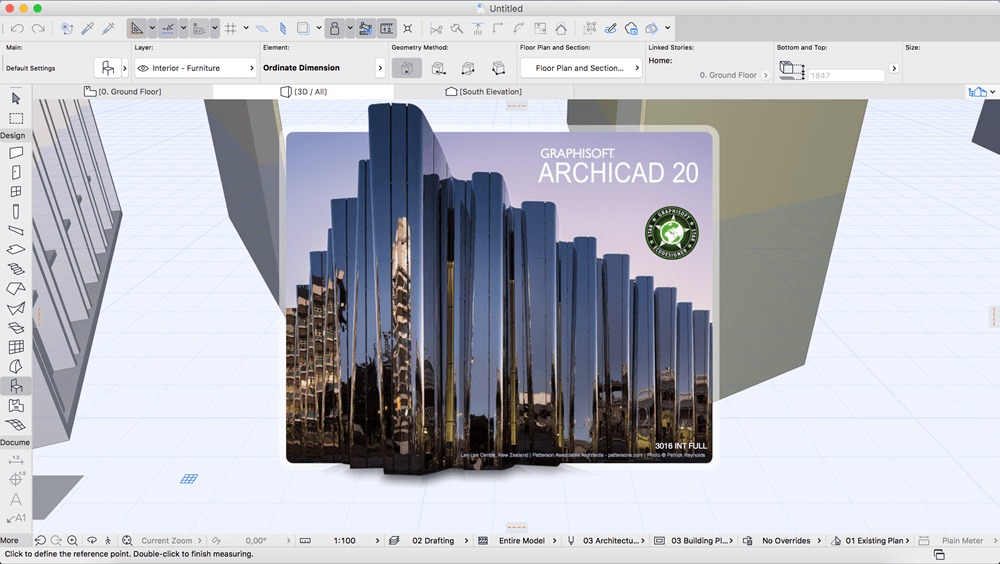Viewport: 1000px width, 564px height.
Task: Select the first Geometry Method option
Action: [x=406, y=68]
